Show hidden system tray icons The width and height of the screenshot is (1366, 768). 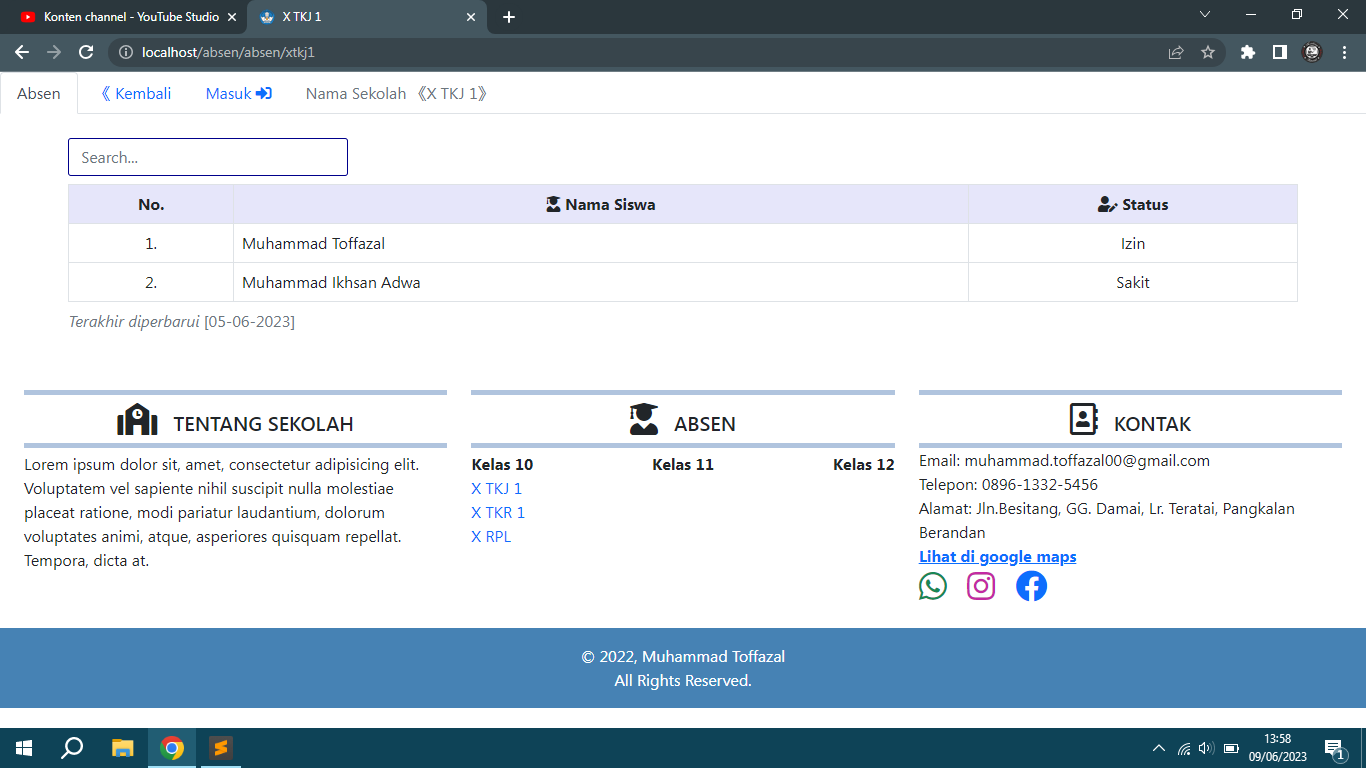(1158, 748)
